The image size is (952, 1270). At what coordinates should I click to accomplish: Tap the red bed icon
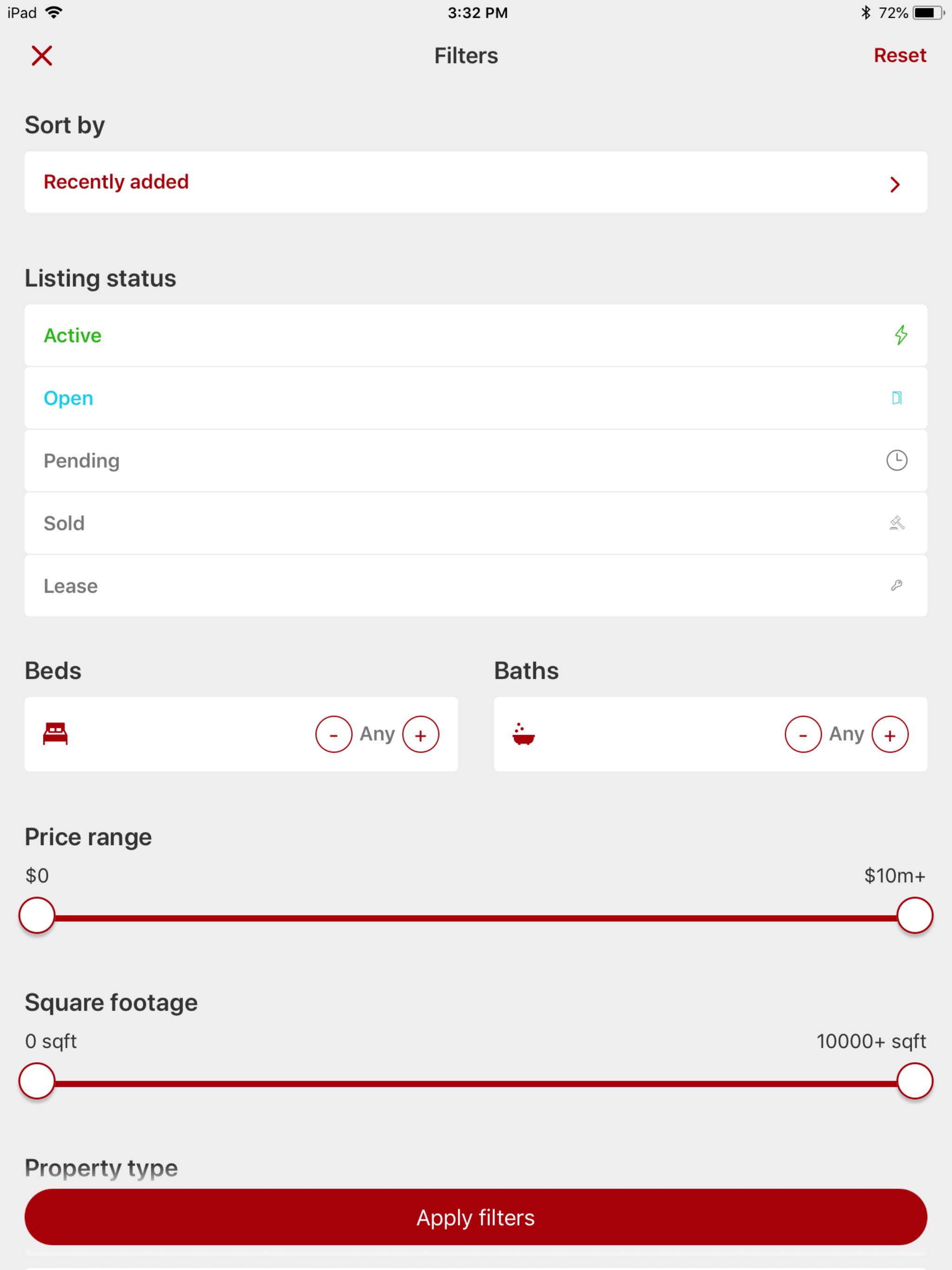click(55, 734)
